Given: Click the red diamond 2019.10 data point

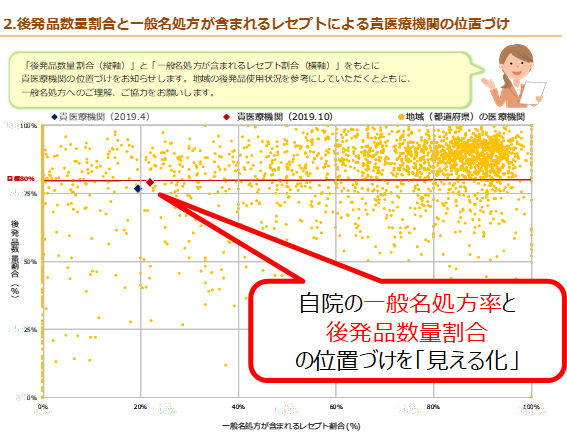Looking at the screenshot, I should click(150, 183).
